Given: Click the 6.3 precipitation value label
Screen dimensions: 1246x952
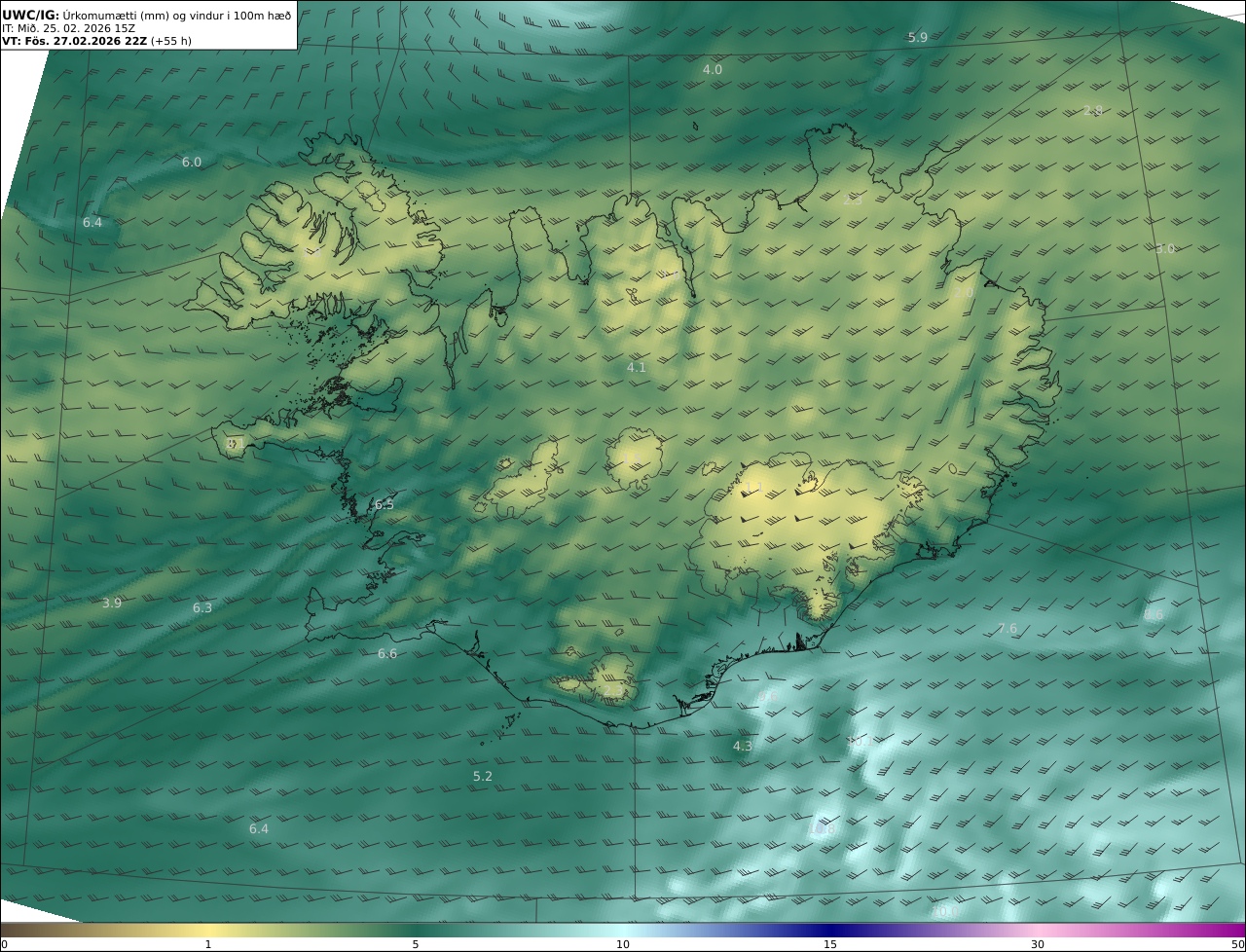Looking at the screenshot, I should (202, 608).
